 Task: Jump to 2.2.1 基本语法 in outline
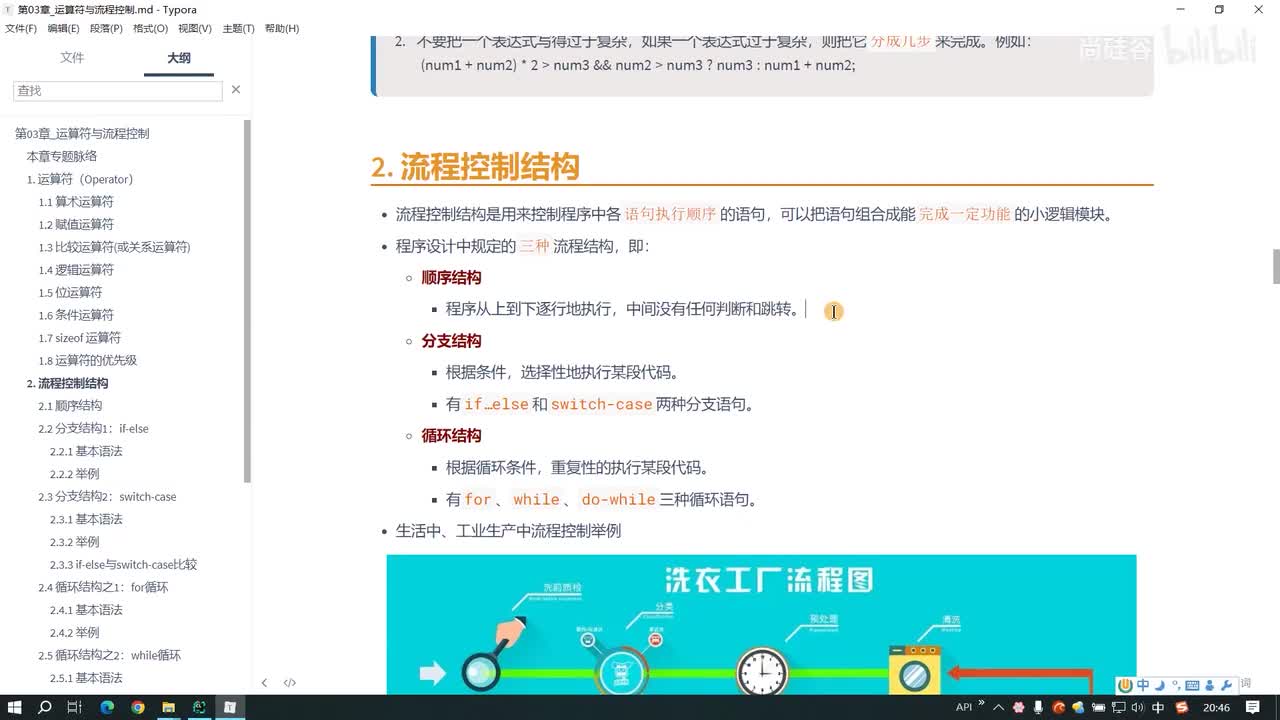[86, 451]
